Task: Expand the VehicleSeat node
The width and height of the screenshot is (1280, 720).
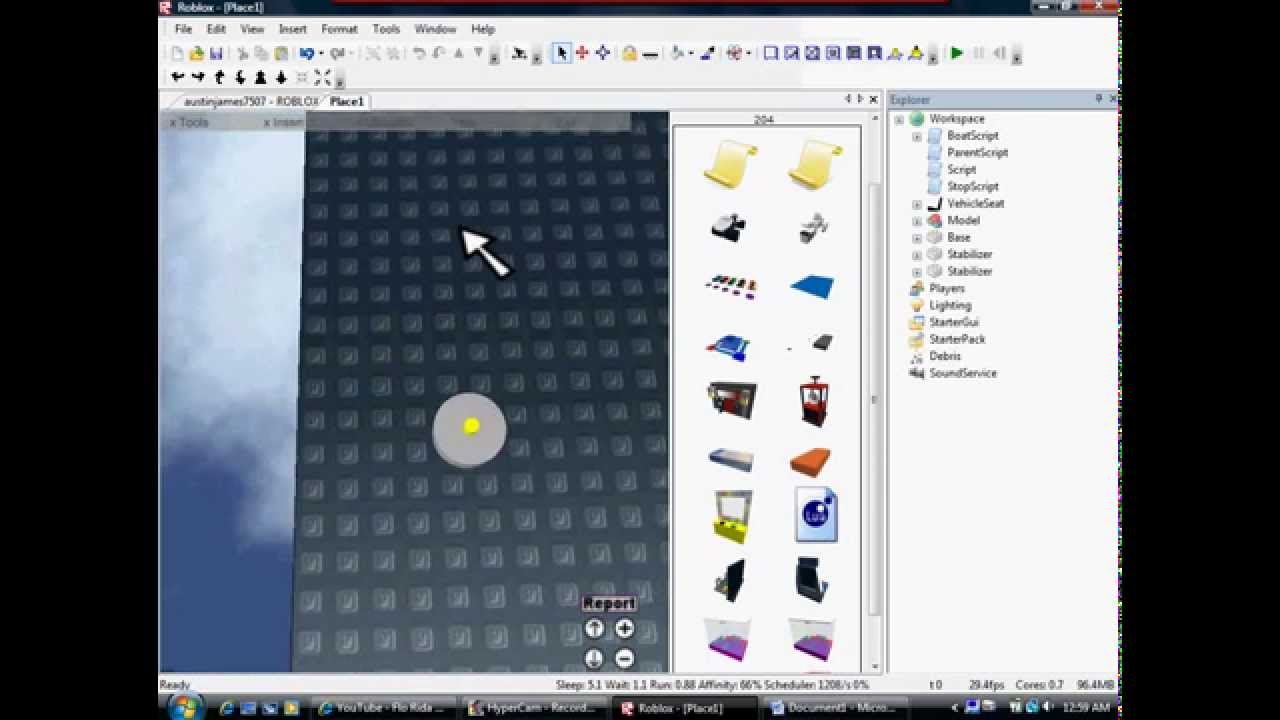Action: click(917, 204)
